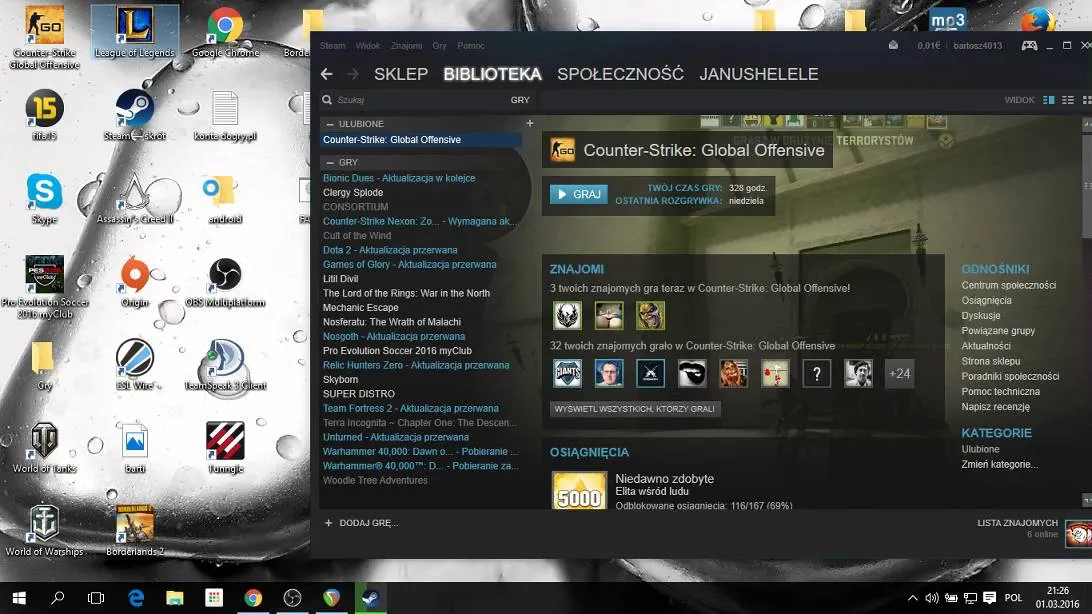Click the GRAJ play button
Screen dimensions: 1092x614
579,194
